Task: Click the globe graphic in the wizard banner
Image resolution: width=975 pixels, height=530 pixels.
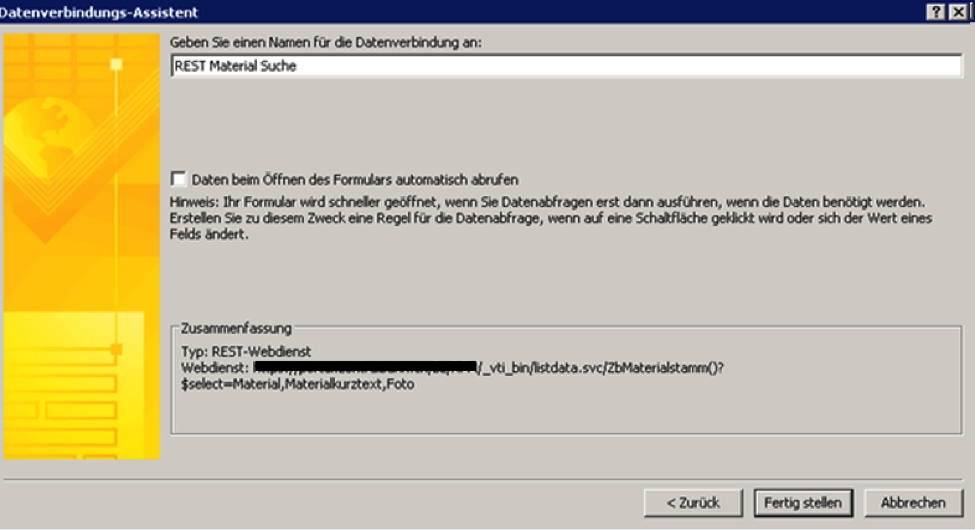Action: 49,136
